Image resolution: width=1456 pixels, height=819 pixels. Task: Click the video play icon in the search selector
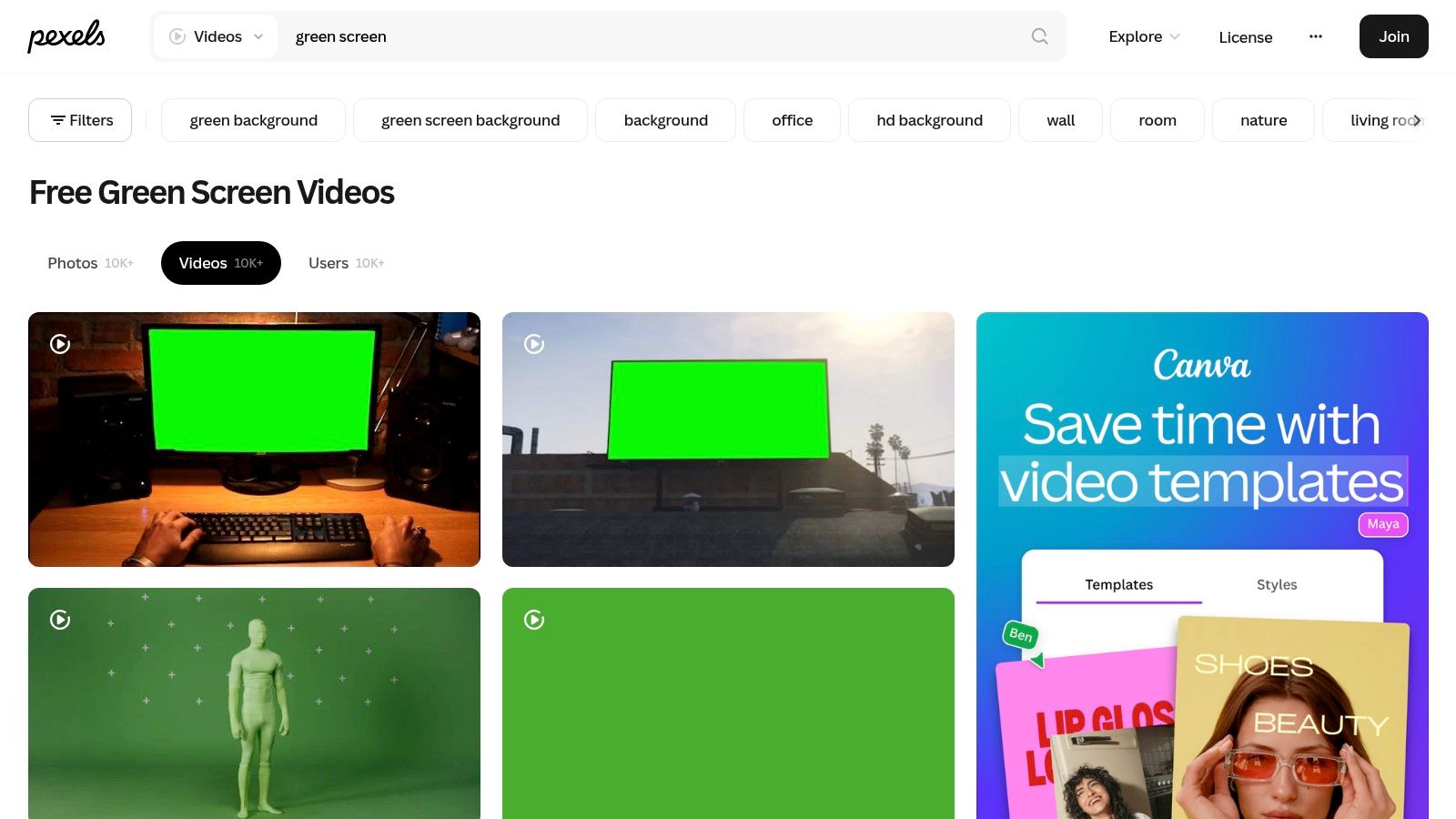pos(176,36)
